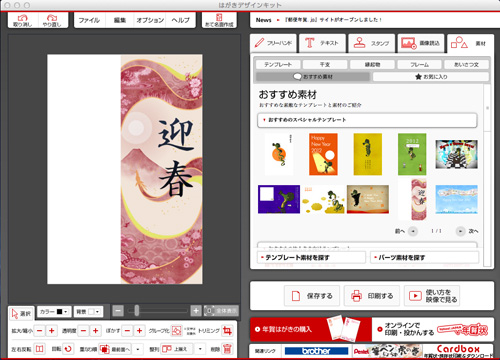Screen dimensions: 500x360
Task: Switch to the テンプレート category tab
Action: point(278,64)
